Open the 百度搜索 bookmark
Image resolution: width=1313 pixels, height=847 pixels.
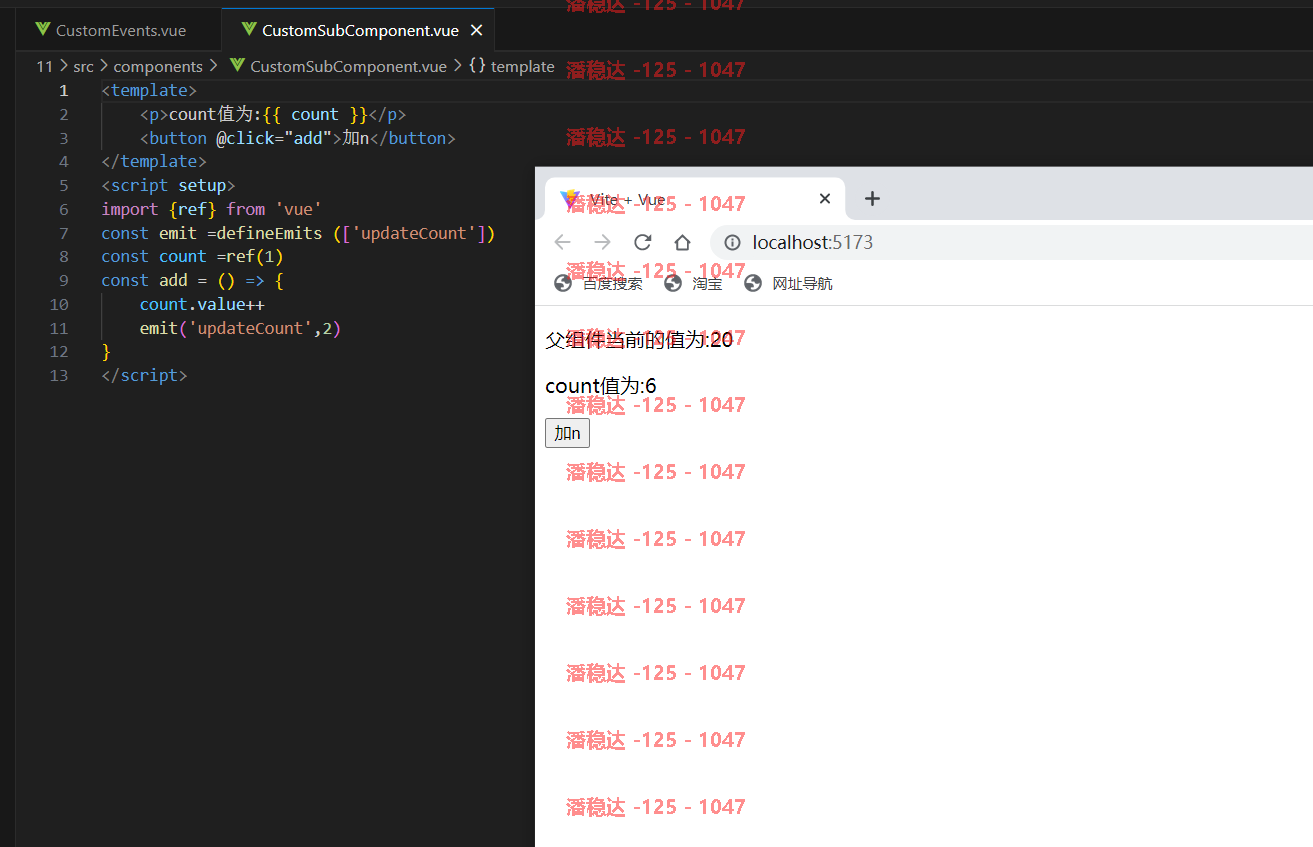tap(598, 283)
